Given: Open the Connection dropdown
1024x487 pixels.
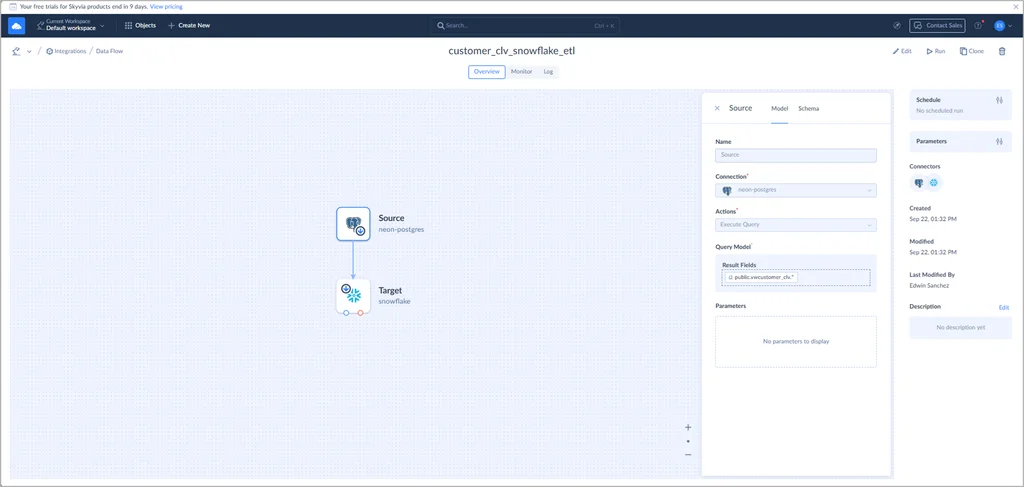Looking at the screenshot, I should (795, 190).
